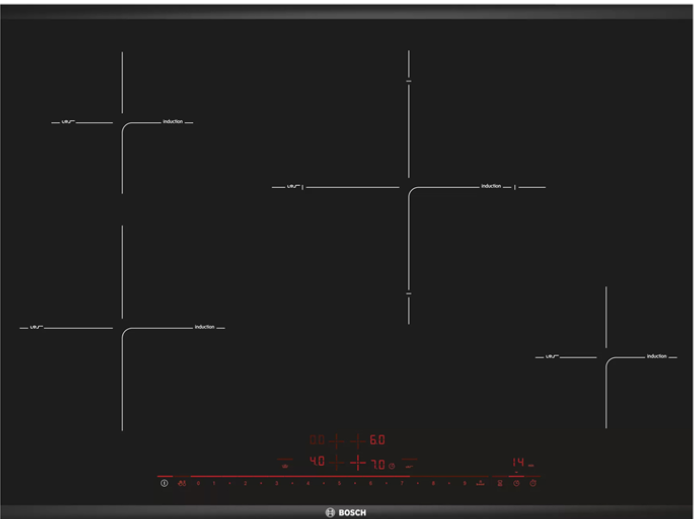Select the top-left zone showing 0.0

tap(317, 440)
